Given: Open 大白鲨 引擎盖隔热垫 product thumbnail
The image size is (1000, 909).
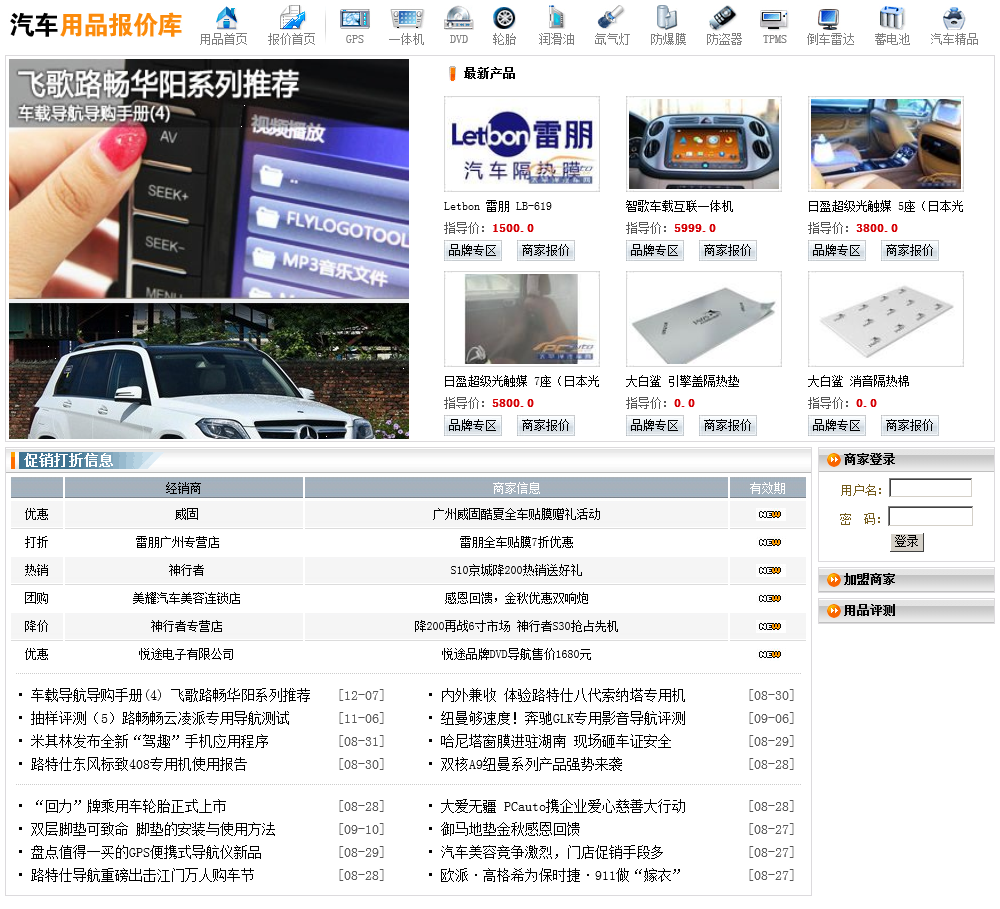Looking at the screenshot, I should click(703, 319).
